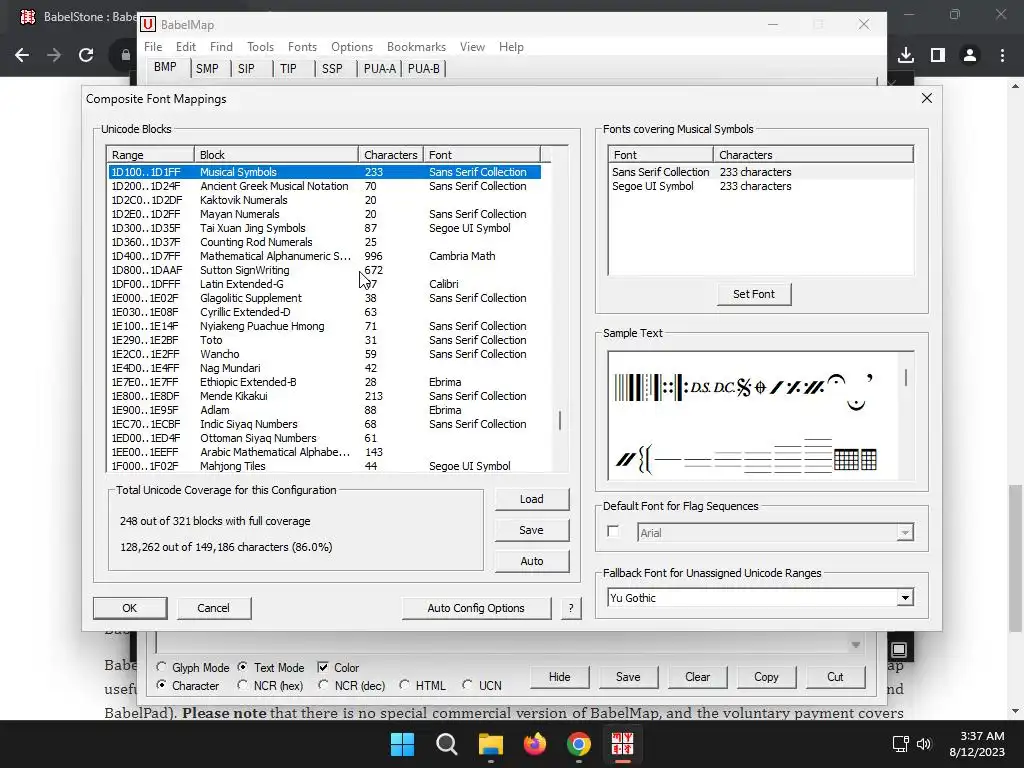Screen dimensions: 1024x768
Task: Click the Auto button
Action: coord(532,561)
